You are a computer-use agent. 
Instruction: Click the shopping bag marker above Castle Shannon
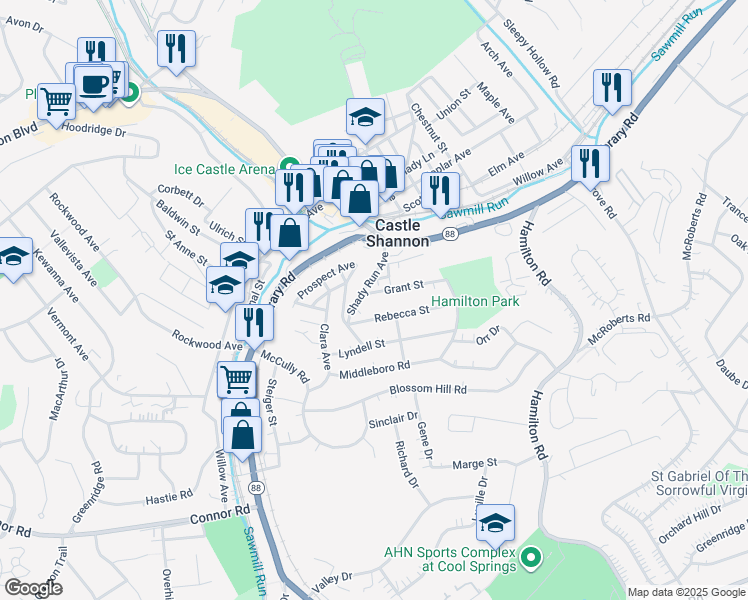click(x=359, y=200)
